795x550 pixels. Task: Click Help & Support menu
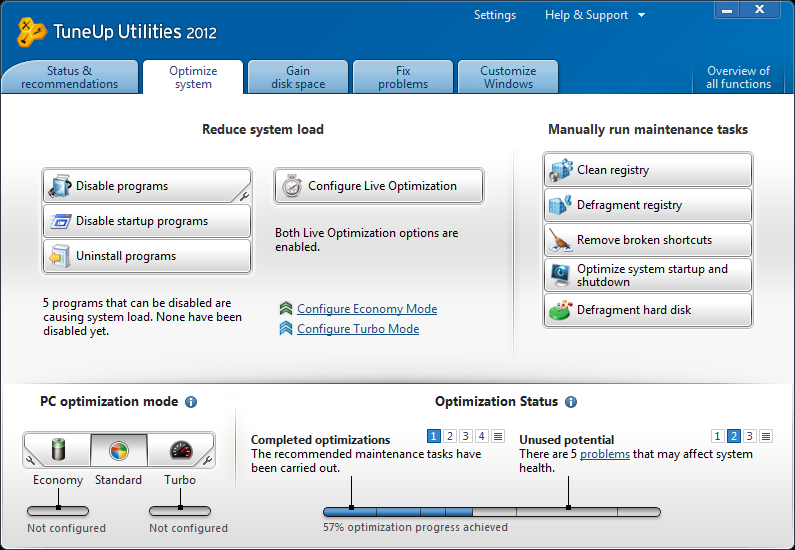point(587,15)
